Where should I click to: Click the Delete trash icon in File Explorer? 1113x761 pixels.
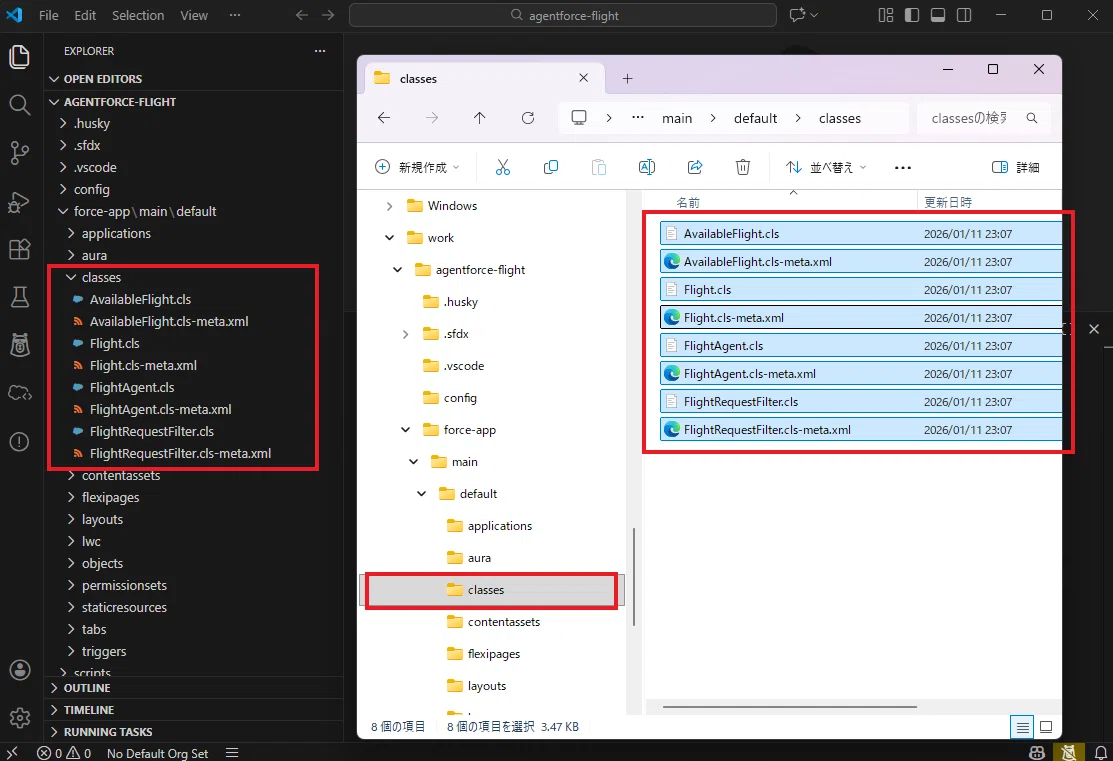pyautogui.click(x=742, y=168)
